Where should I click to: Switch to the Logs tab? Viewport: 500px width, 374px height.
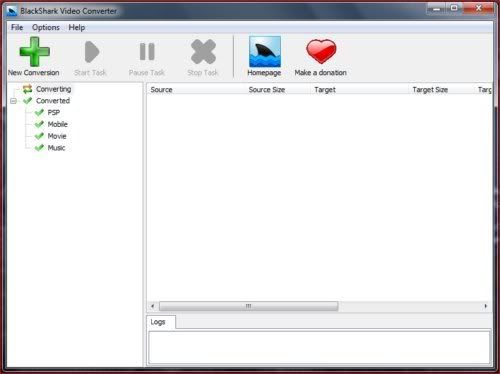point(161,322)
